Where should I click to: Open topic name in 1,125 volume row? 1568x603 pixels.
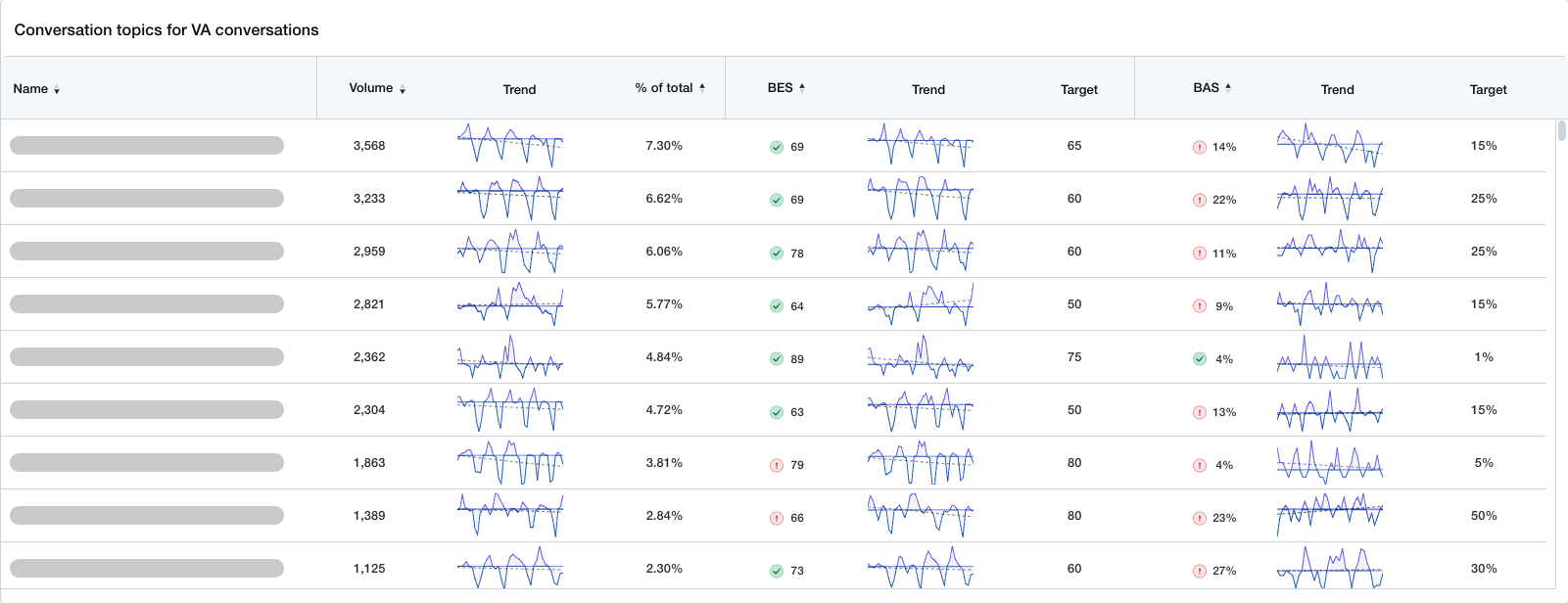pyautogui.click(x=147, y=569)
